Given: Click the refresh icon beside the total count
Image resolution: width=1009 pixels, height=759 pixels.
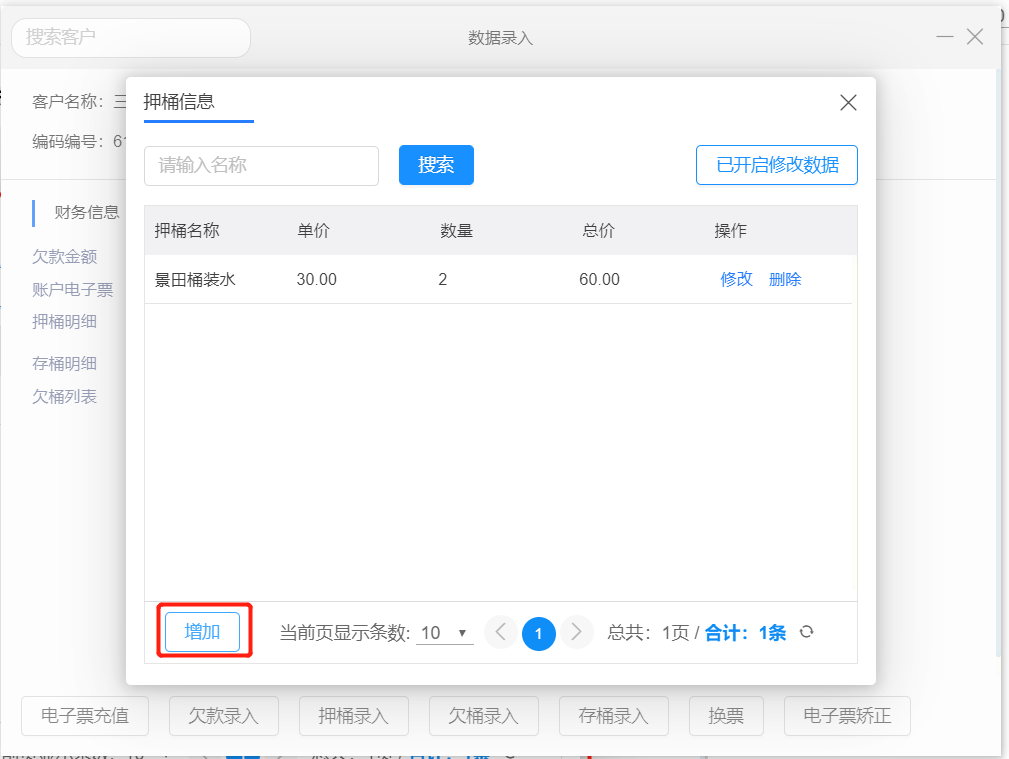Looking at the screenshot, I should 807,632.
